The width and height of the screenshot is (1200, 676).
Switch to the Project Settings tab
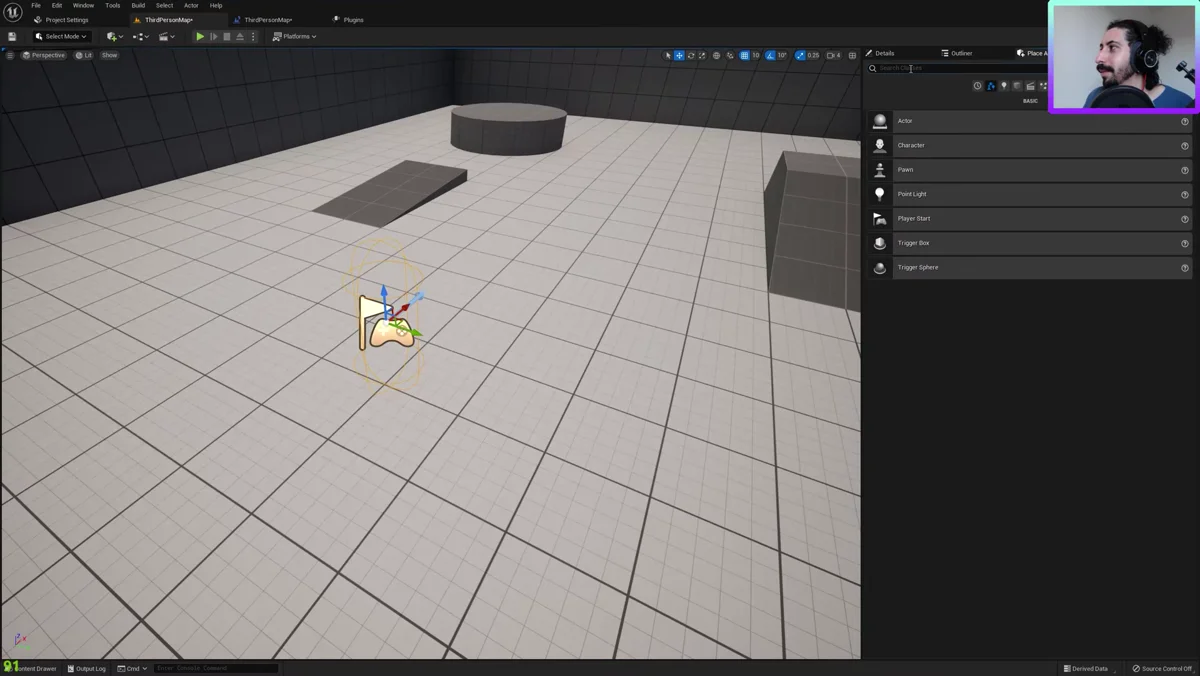(62, 20)
